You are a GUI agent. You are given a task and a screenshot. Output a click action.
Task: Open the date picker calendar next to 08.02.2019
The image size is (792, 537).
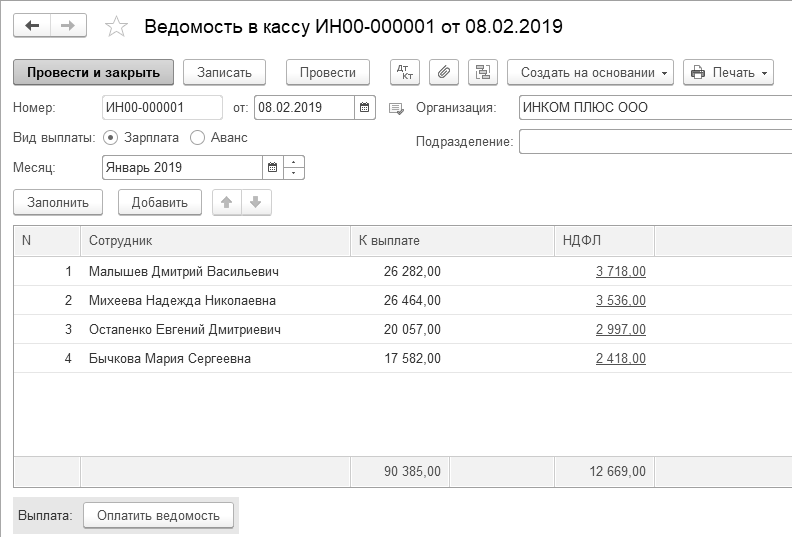click(364, 108)
